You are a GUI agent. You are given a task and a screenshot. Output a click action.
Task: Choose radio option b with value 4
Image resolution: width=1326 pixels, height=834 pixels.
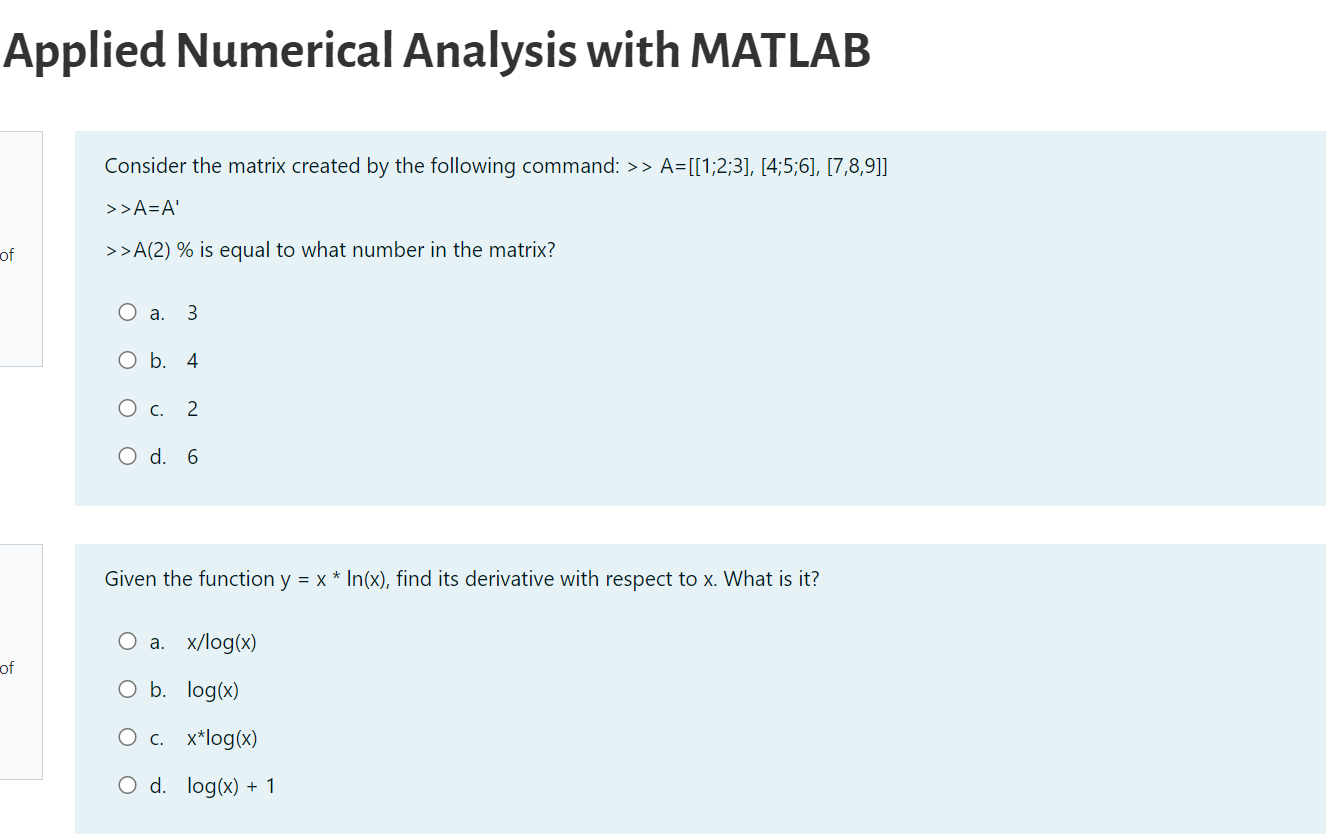tap(127, 360)
